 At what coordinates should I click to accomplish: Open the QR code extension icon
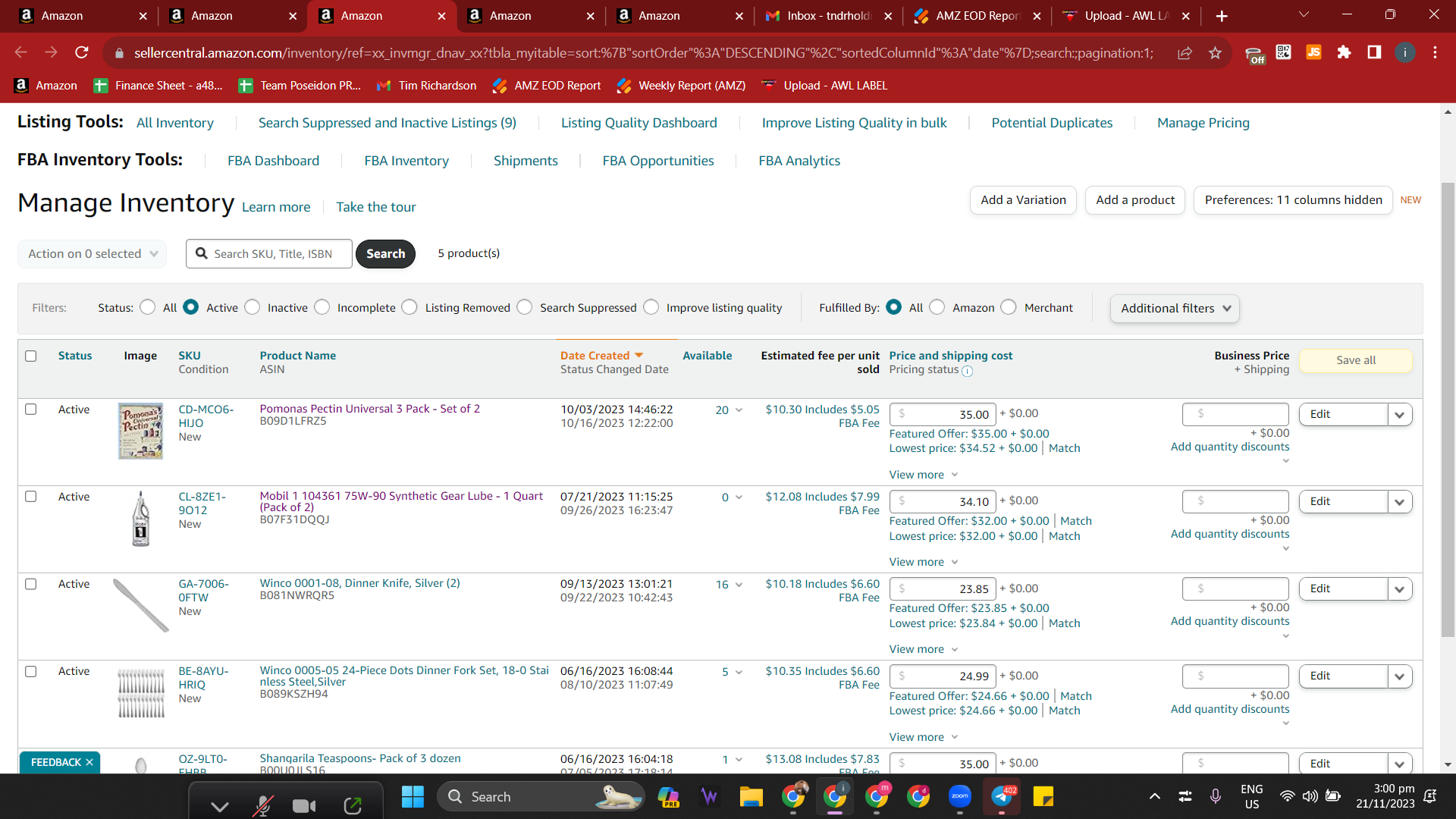[x=1283, y=52]
